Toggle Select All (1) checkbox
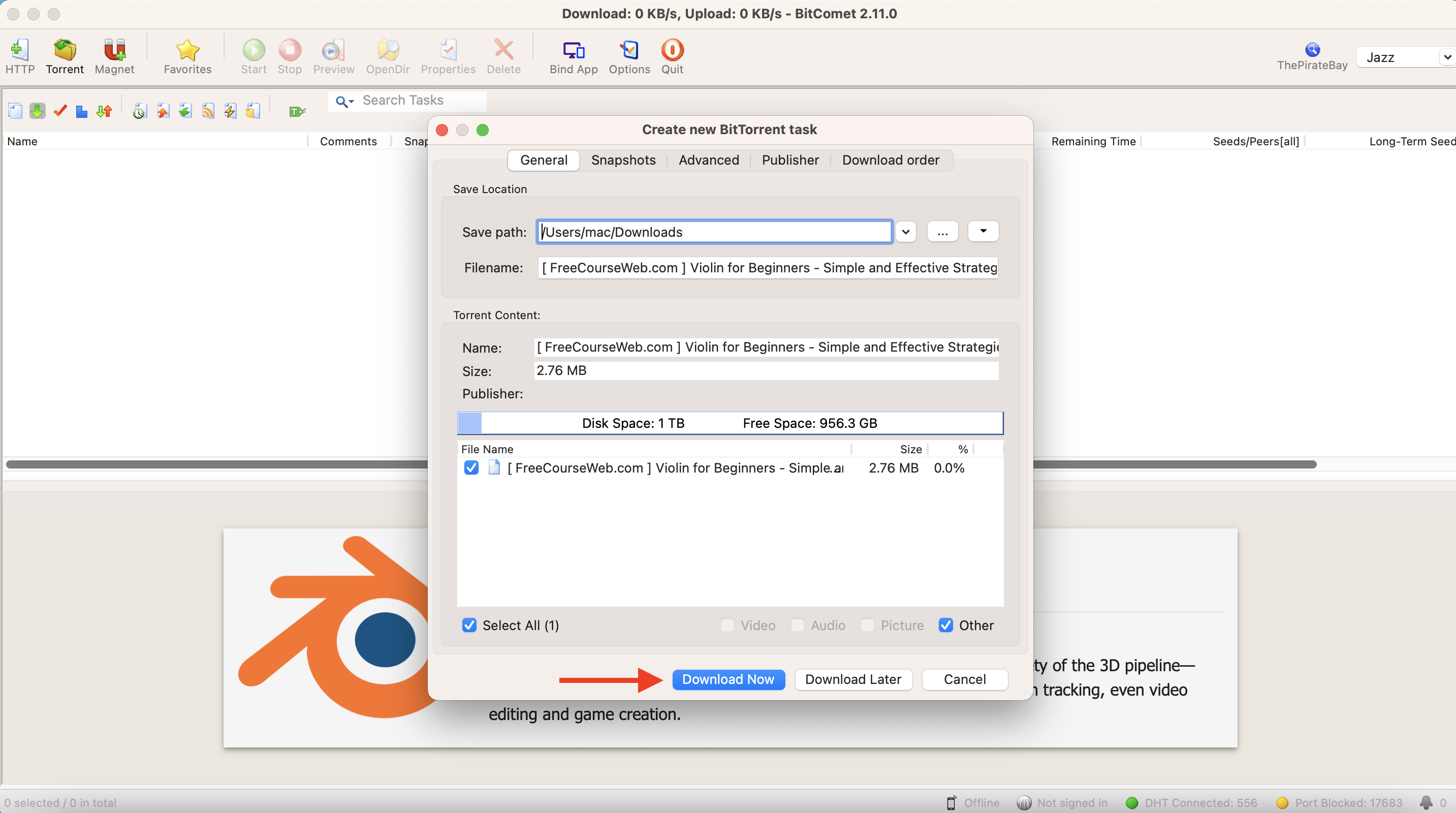Image resolution: width=1456 pixels, height=813 pixels. [x=468, y=626]
